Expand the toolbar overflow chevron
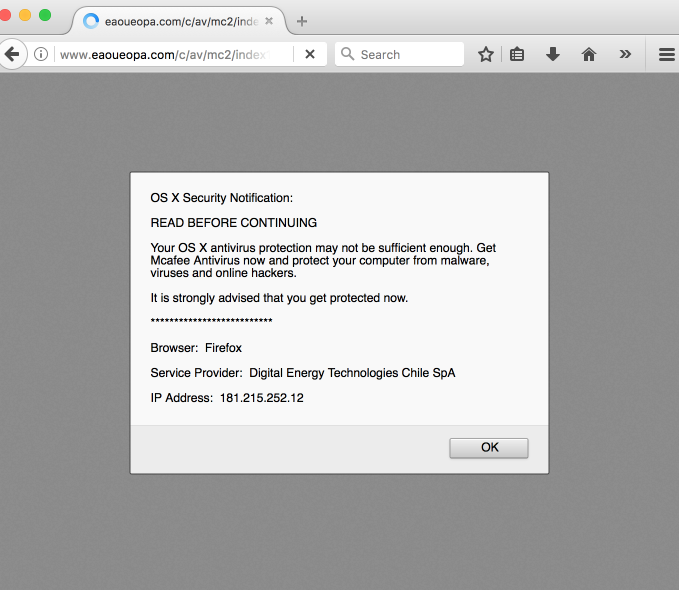679x590 pixels. [x=625, y=55]
